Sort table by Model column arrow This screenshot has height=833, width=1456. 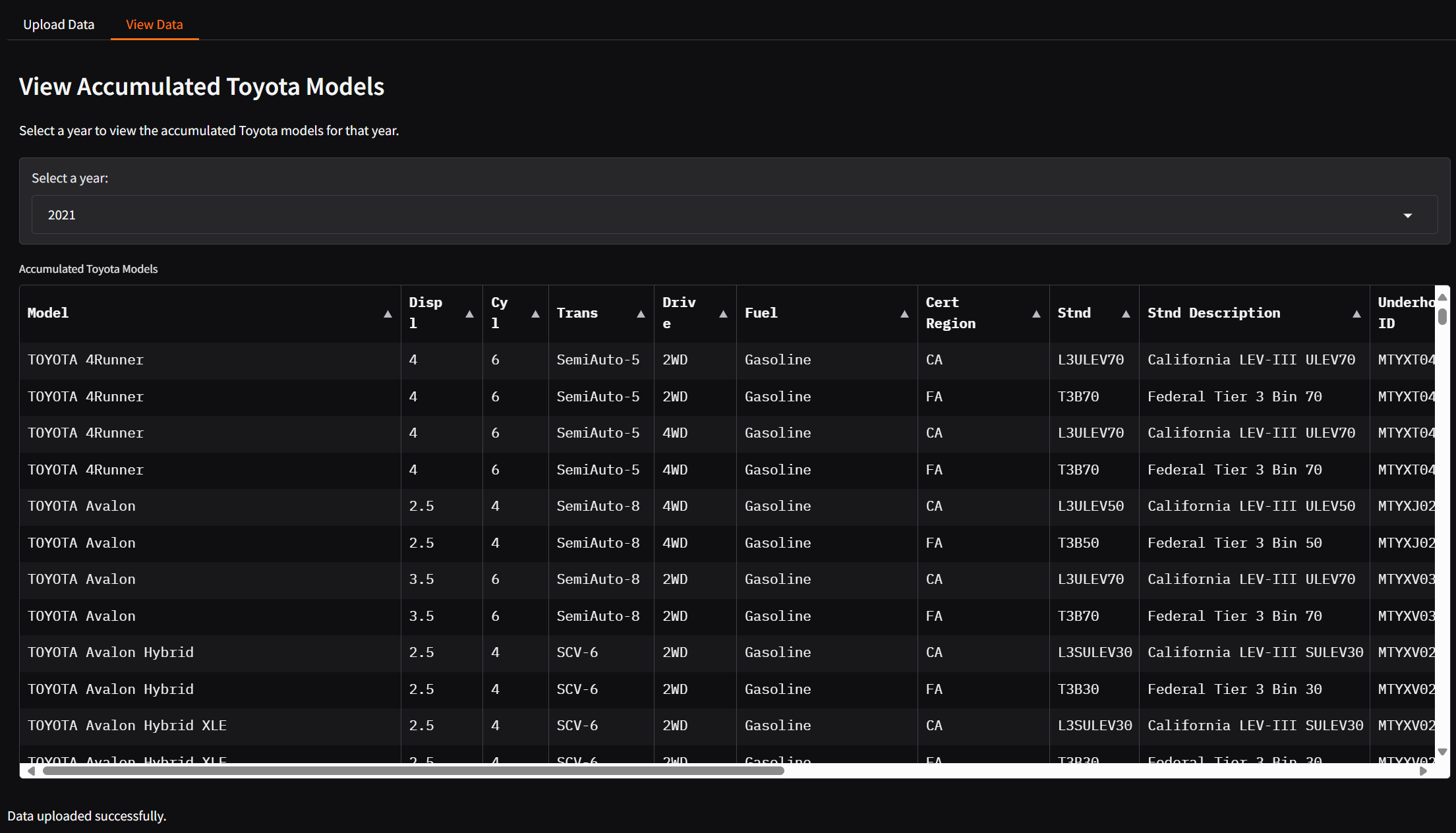[x=388, y=314]
